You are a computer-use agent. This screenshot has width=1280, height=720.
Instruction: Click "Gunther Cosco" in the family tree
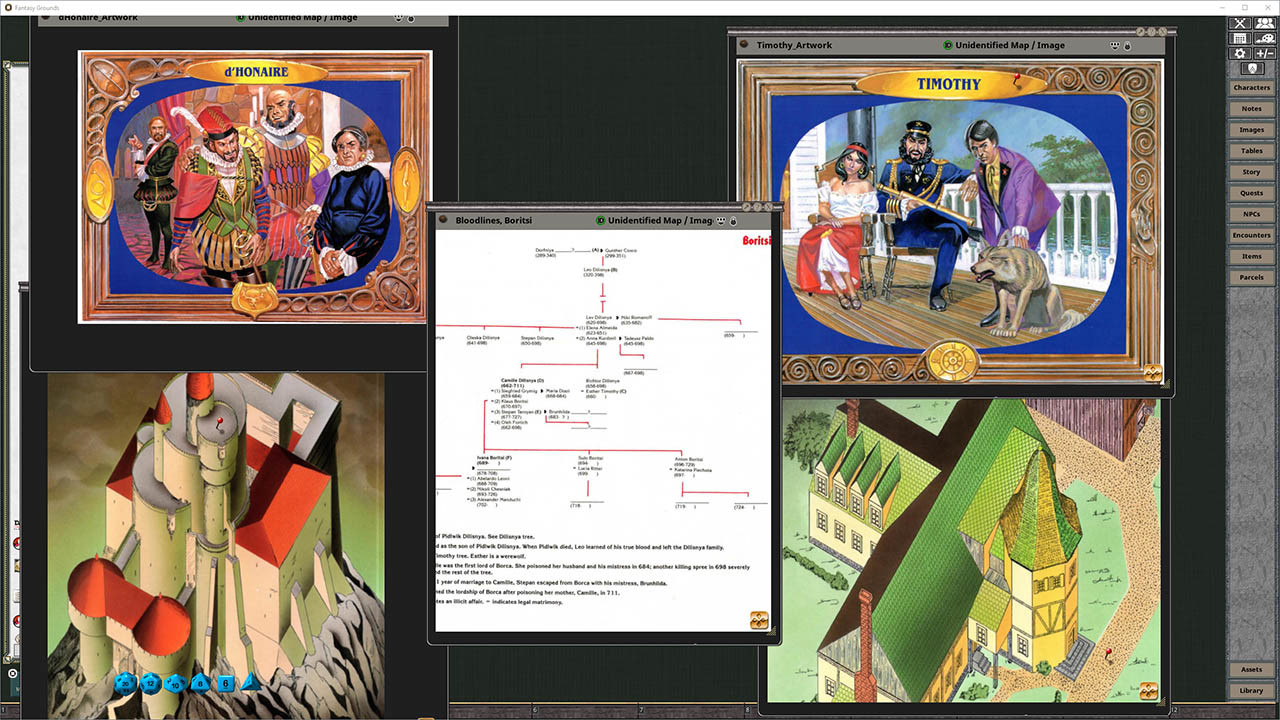(622, 250)
